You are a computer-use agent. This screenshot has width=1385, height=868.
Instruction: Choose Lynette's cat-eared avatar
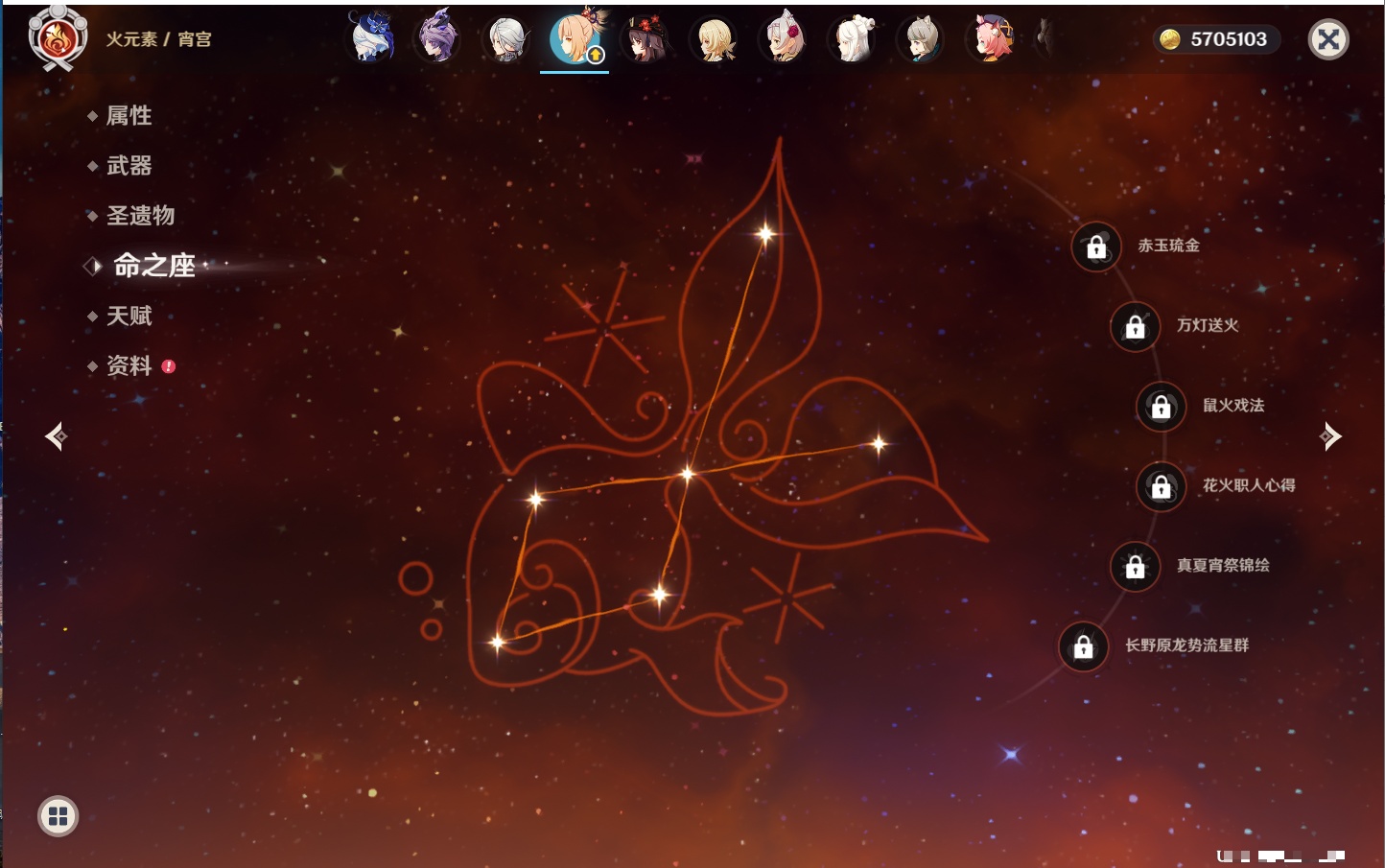pos(922,39)
